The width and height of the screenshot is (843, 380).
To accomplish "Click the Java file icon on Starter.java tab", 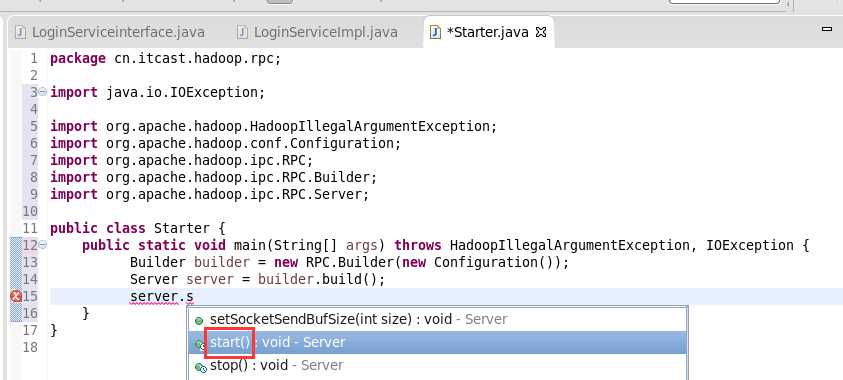I will click(435, 32).
